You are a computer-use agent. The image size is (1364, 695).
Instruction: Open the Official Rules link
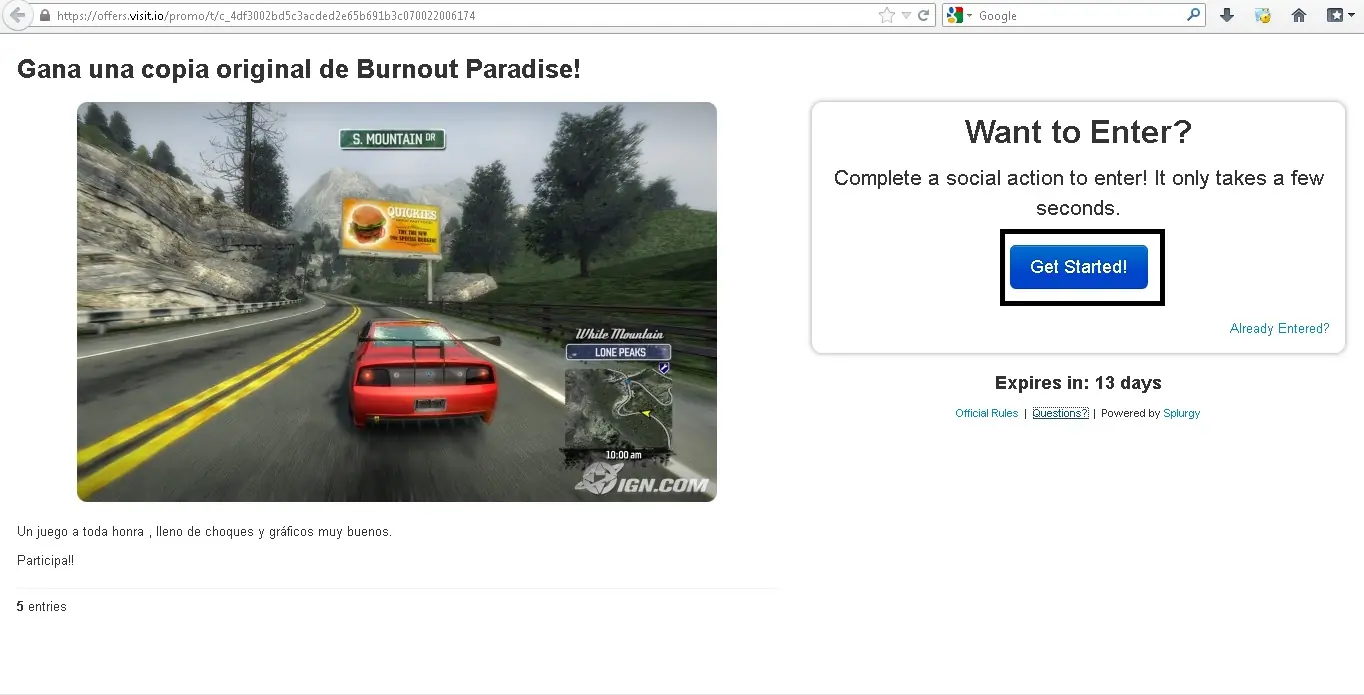pyautogui.click(x=986, y=413)
